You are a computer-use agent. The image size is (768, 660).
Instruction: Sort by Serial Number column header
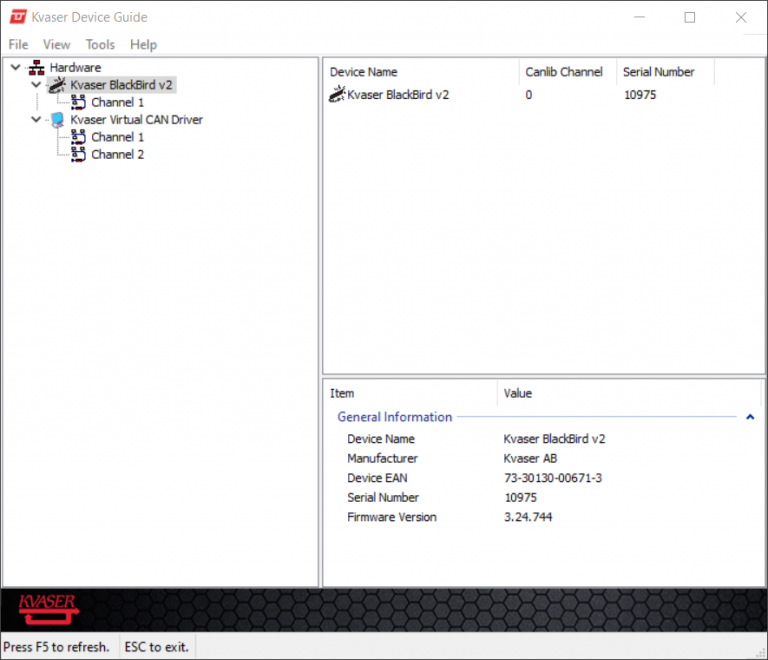[x=658, y=72]
